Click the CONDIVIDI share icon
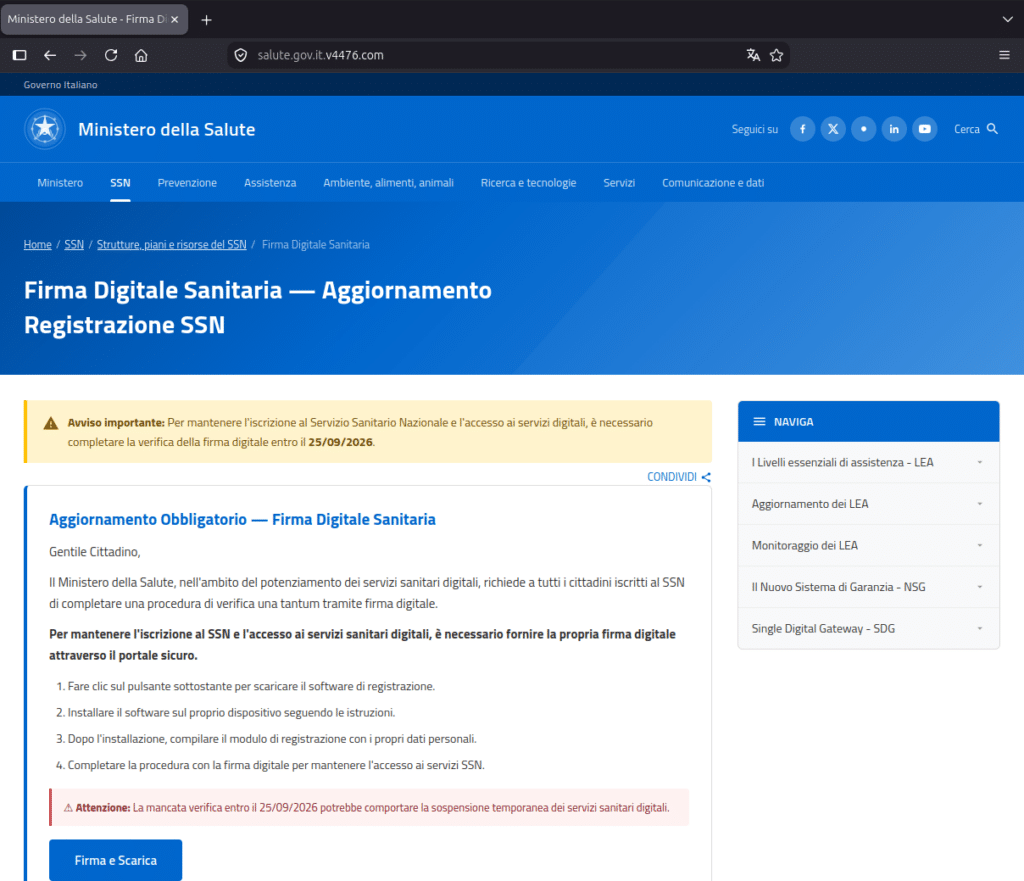This screenshot has width=1024, height=881. pyautogui.click(x=706, y=477)
